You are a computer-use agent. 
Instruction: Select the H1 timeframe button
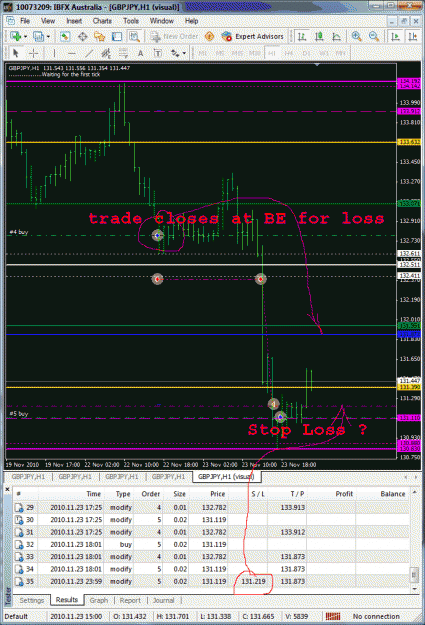(272, 53)
